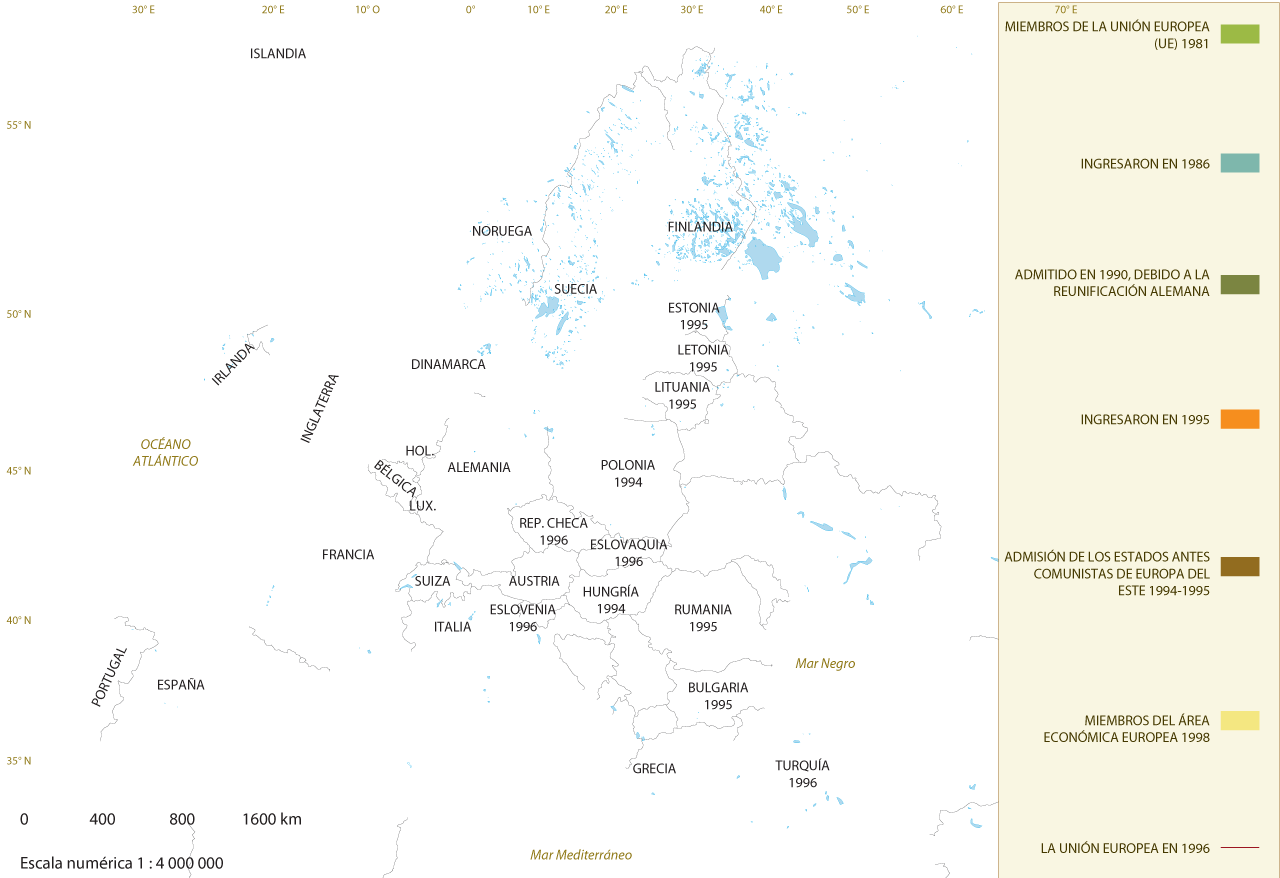Click the green 1981 EU members legend swatch

pyautogui.click(x=1239, y=34)
